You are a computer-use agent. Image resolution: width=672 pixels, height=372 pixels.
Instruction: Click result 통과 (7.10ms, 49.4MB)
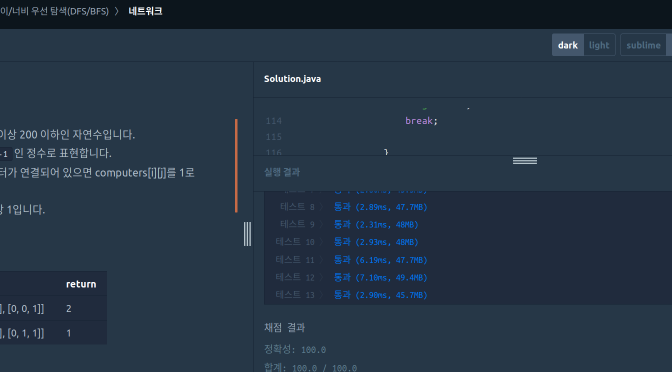[381, 277]
